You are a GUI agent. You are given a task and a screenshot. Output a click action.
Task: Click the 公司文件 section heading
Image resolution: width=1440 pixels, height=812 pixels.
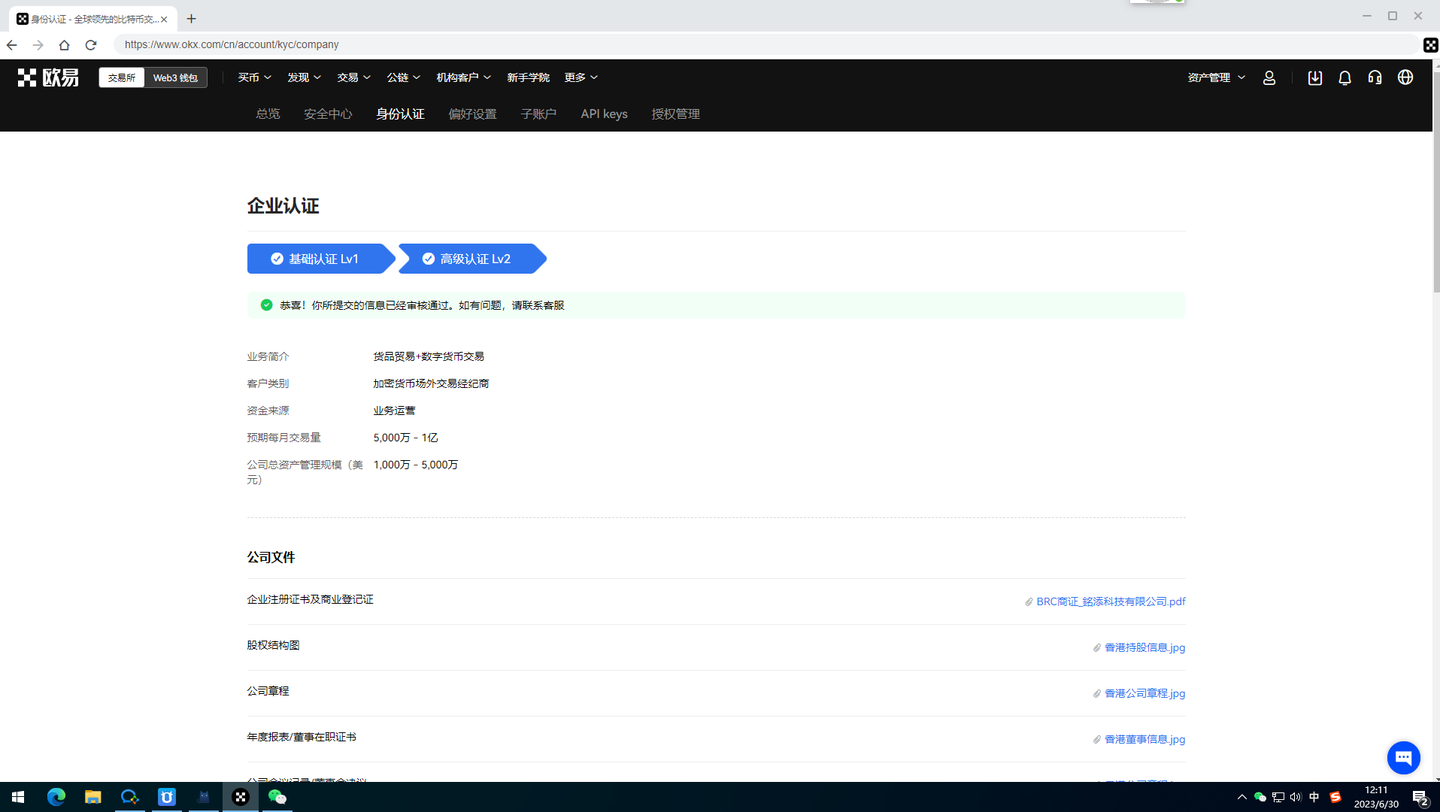(271, 557)
